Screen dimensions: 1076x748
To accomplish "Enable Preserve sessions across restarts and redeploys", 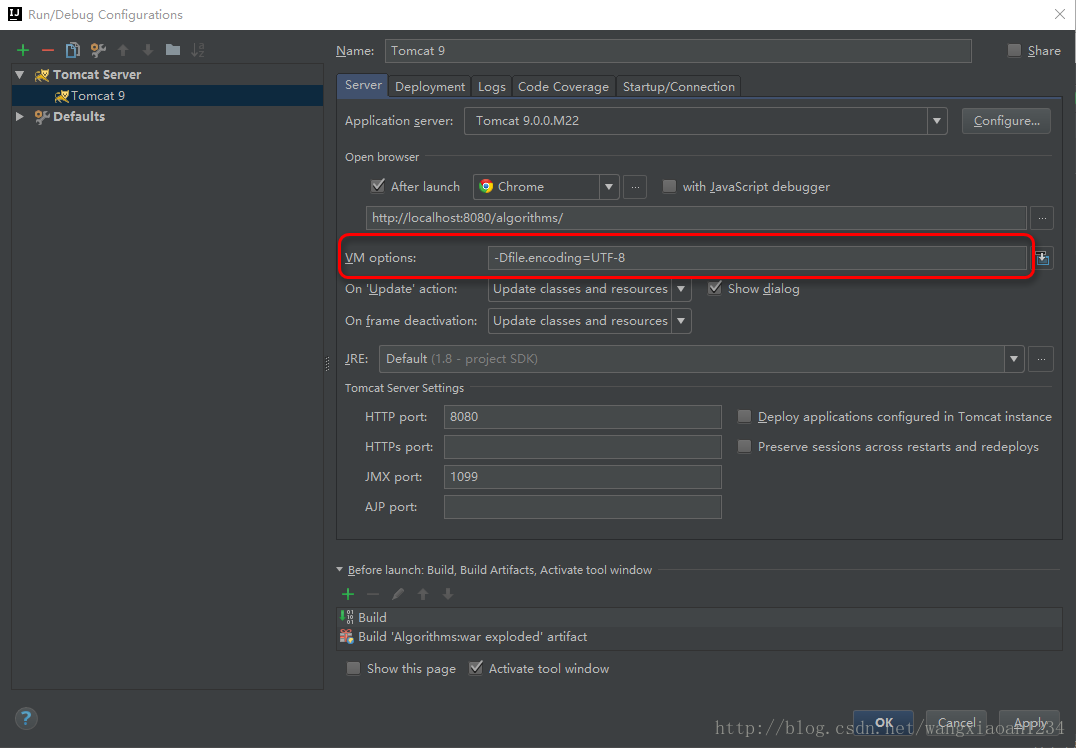I will pyautogui.click(x=744, y=447).
